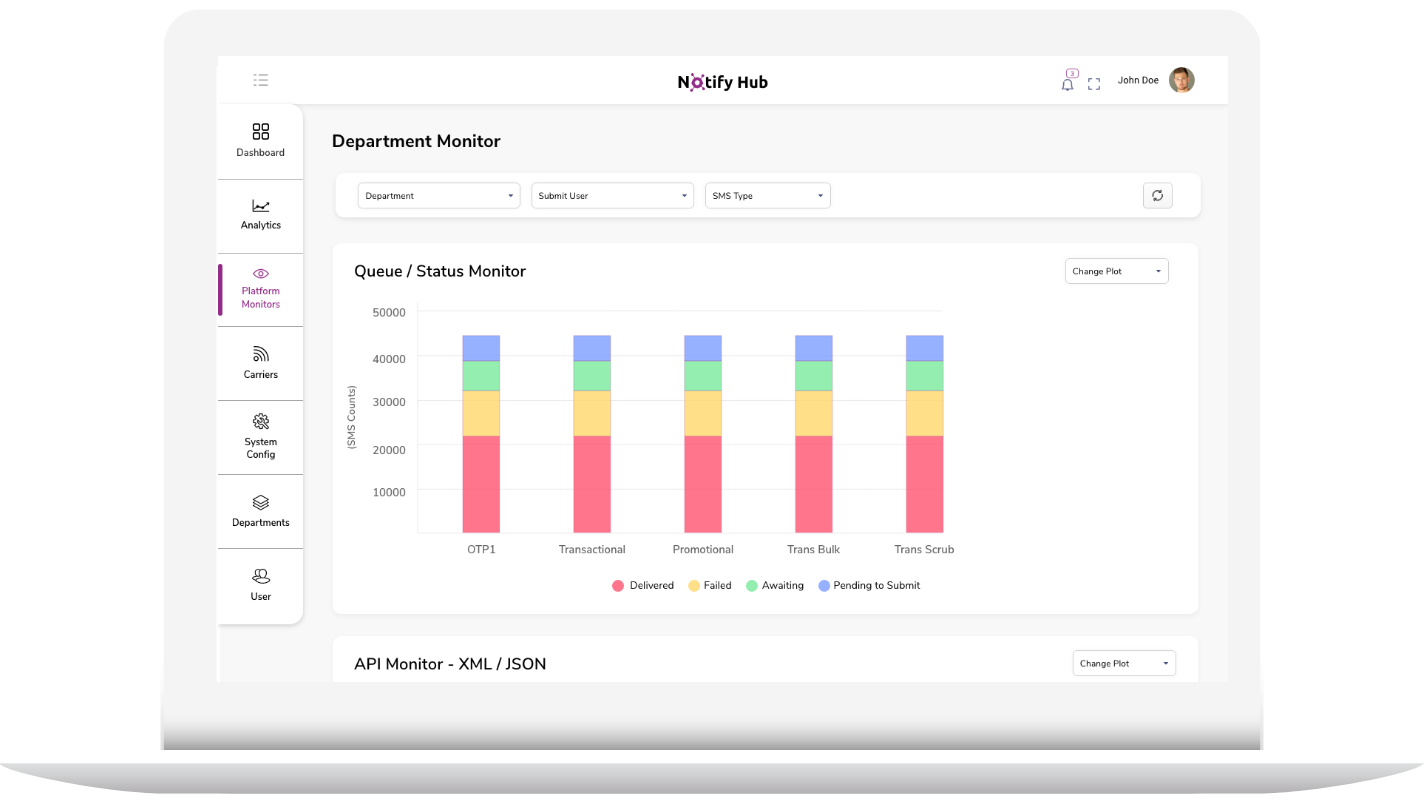1424x799 pixels.
Task: Open the SMS Type dropdown
Action: click(x=767, y=196)
